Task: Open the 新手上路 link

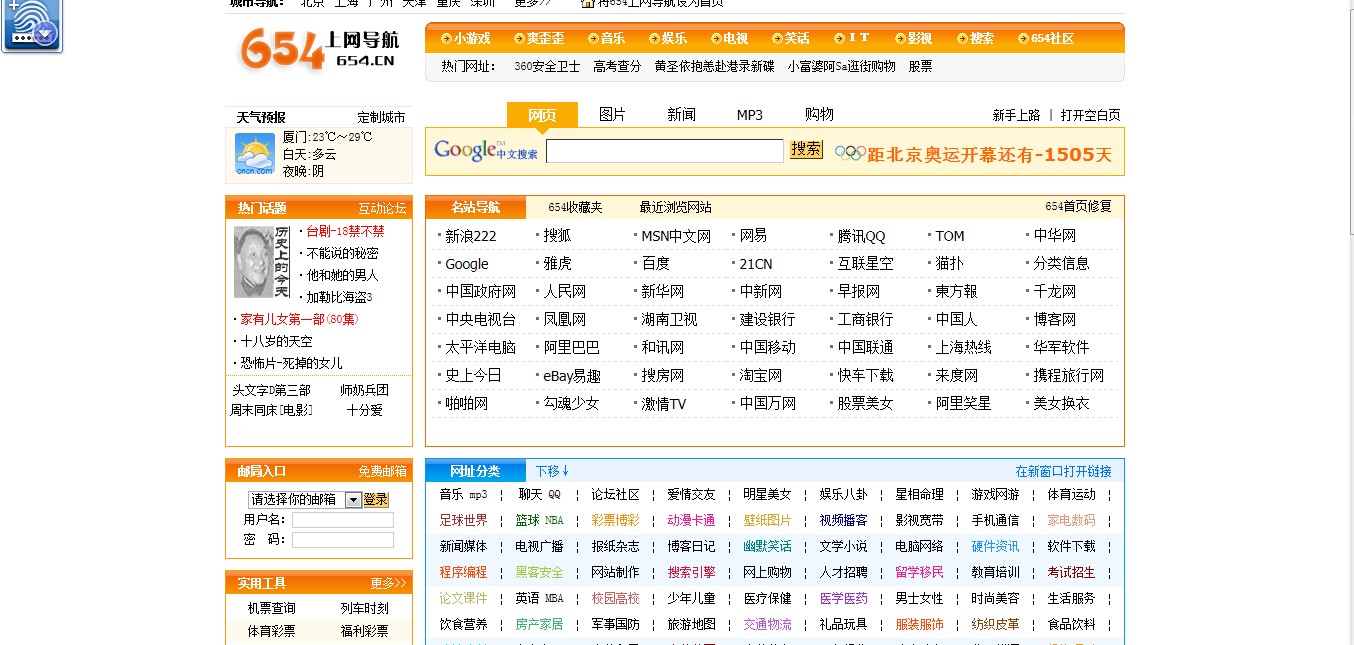Action: pos(1016,115)
